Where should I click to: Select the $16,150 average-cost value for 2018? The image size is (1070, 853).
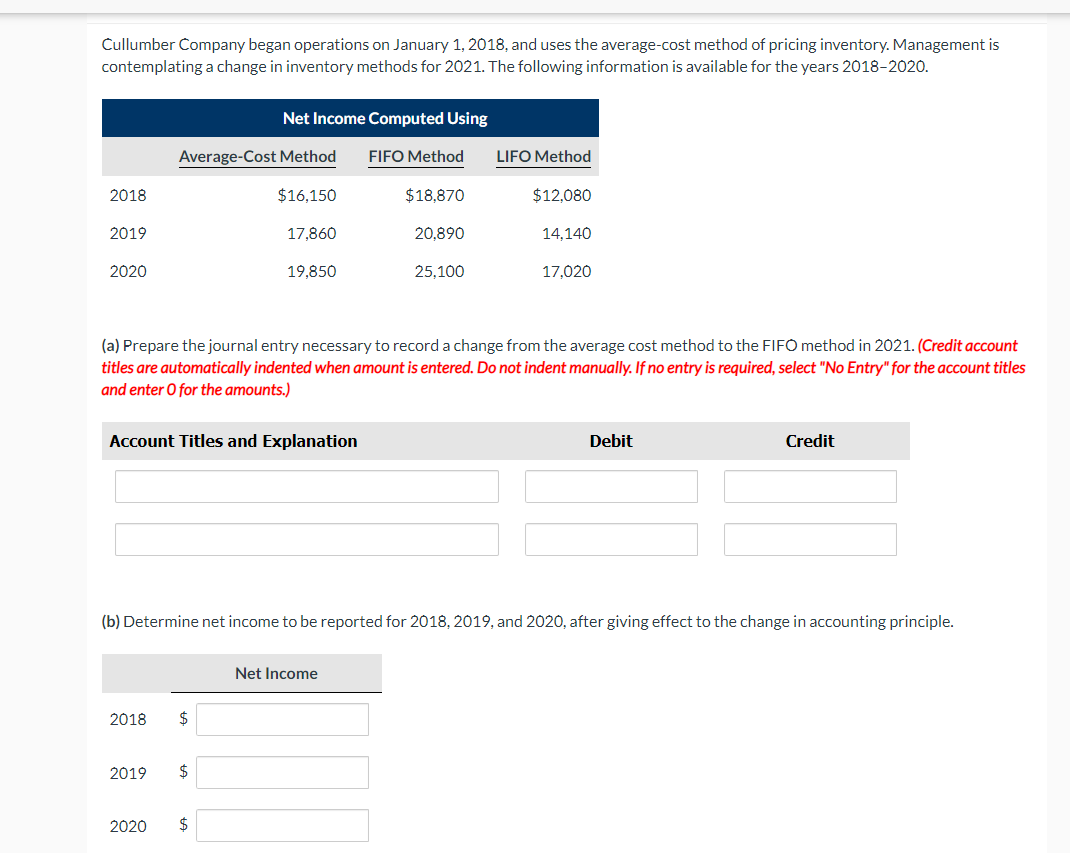pyautogui.click(x=307, y=195)
